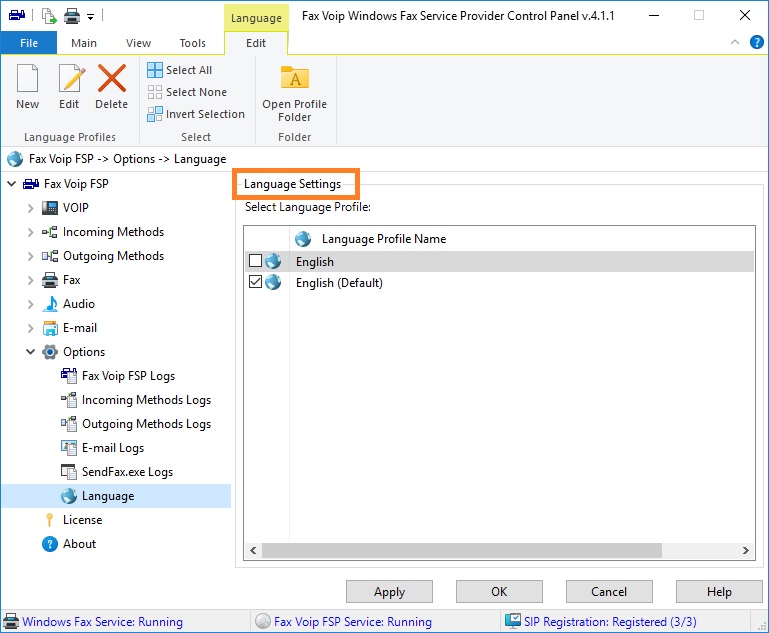The image size is (769, 633).
Task: Click Select None in the ribbon
Action: click(x=187, y=92)
